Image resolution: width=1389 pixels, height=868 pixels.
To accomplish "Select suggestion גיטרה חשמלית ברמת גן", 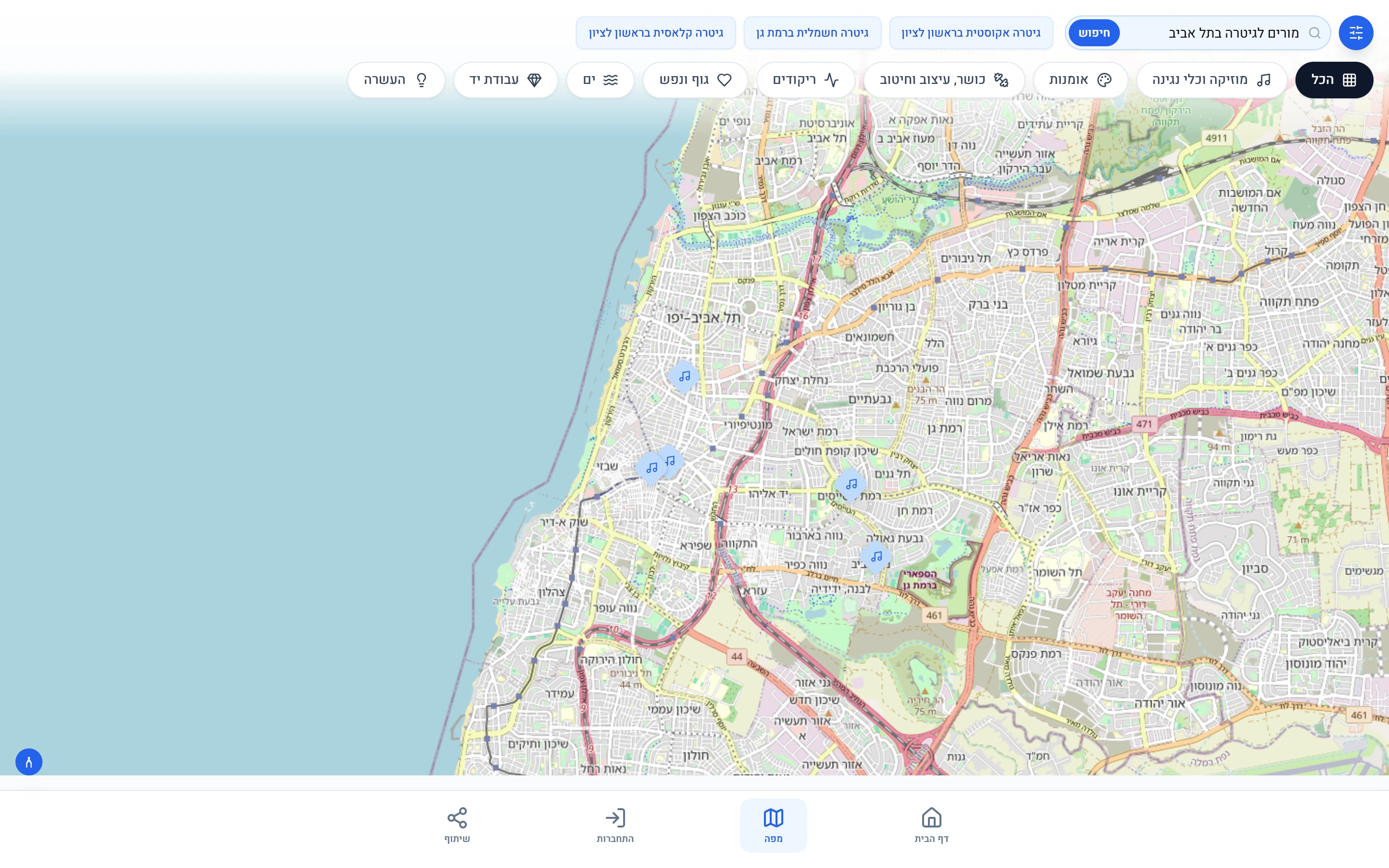I will tap(812, 33).
